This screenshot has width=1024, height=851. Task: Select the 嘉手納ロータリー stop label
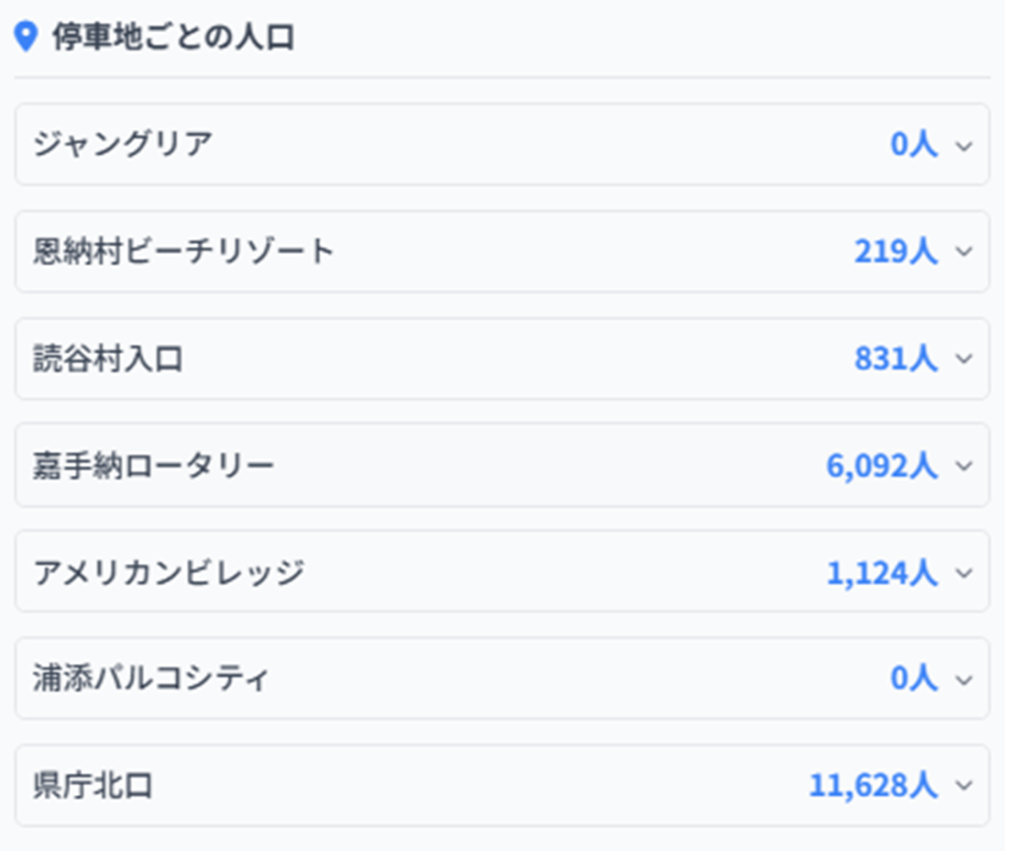pos(153,466)
